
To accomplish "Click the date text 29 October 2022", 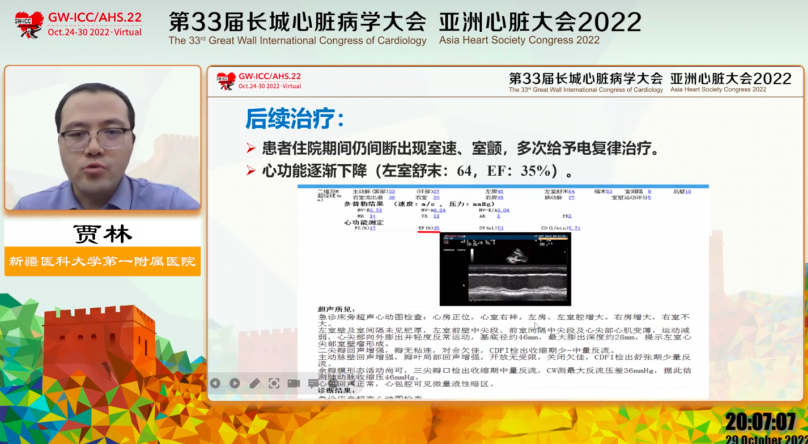I will pyautogui.click(x=767, y=439).
